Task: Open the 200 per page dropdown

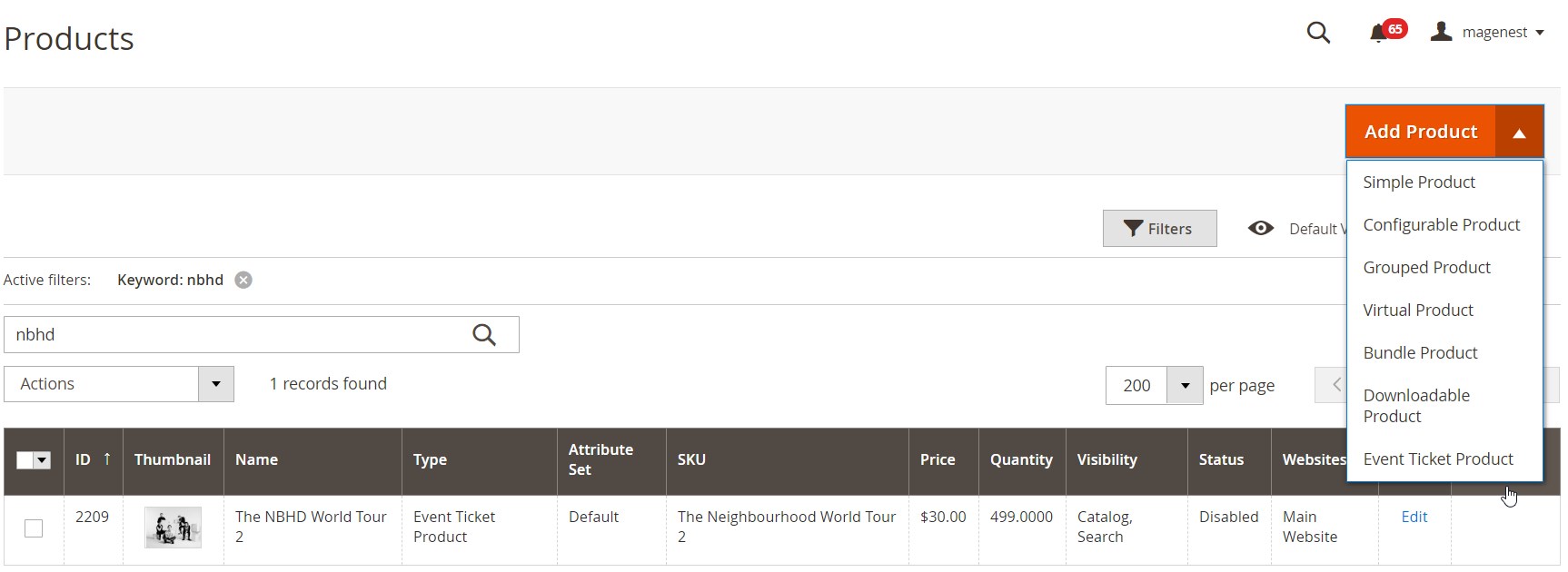Action: [1185, 386]
